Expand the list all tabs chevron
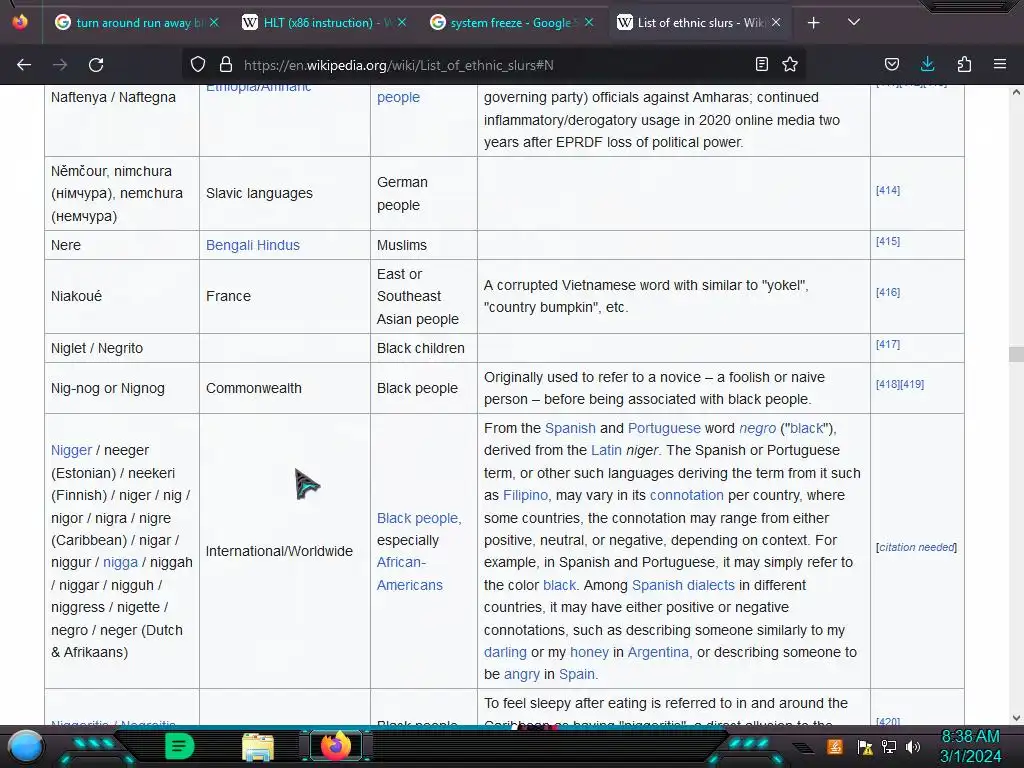This screenshot has width=1024, height=768. tap(854, 22)
